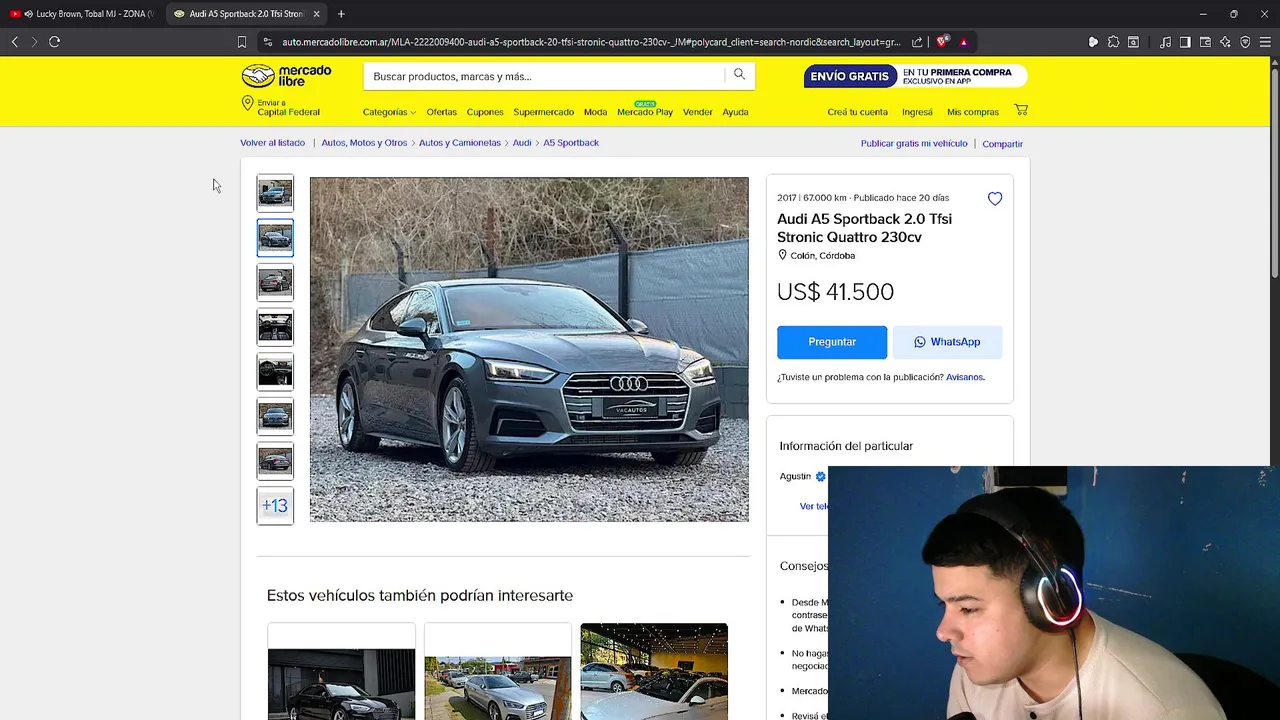Open Autos, Motos y Otros breadcrumb
Viewport: 1280px width, 720px height.
[364, 143]
